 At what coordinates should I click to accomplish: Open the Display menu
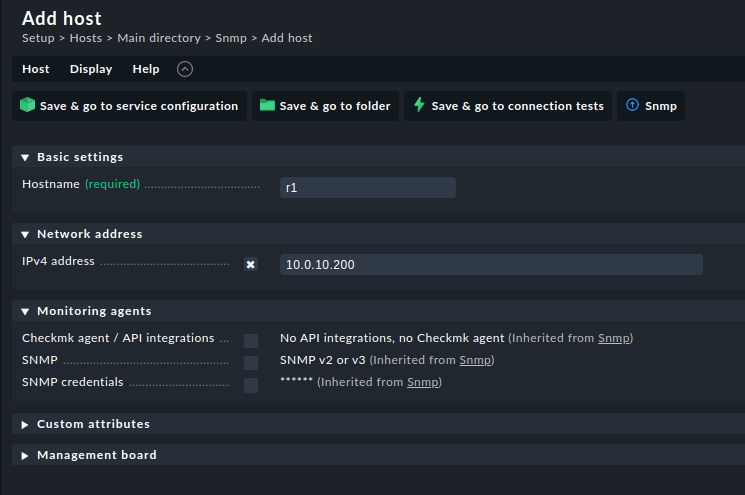click(91, 69)
